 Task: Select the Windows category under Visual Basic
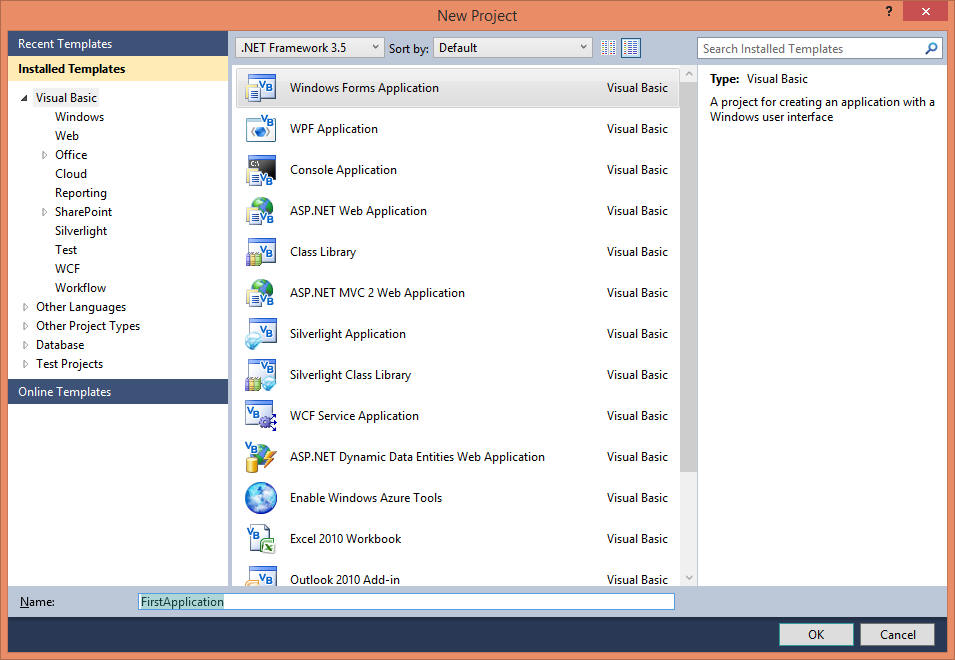79,117
